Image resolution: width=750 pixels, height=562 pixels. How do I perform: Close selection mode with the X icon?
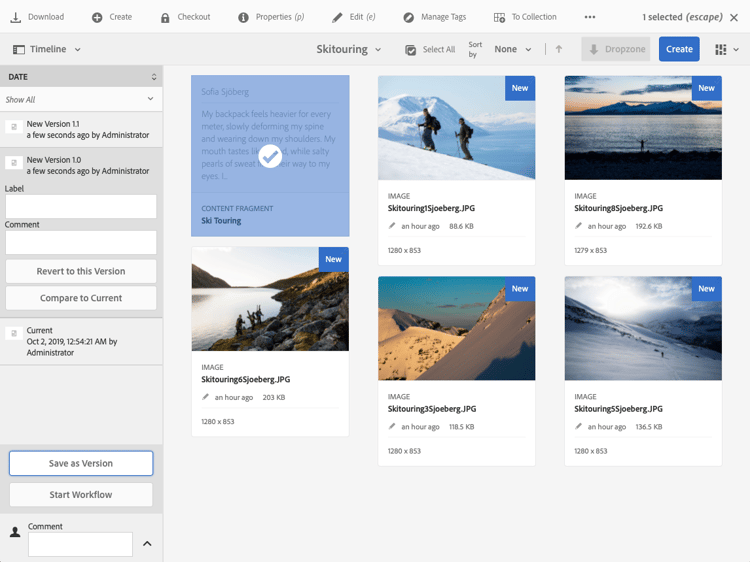(734, 18)
